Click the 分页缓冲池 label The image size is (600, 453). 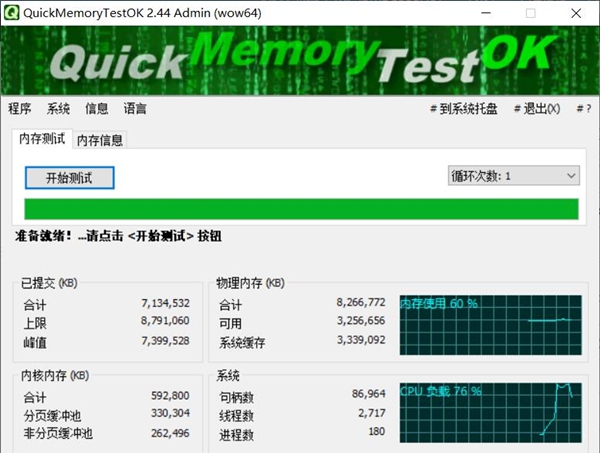point(52,416)
